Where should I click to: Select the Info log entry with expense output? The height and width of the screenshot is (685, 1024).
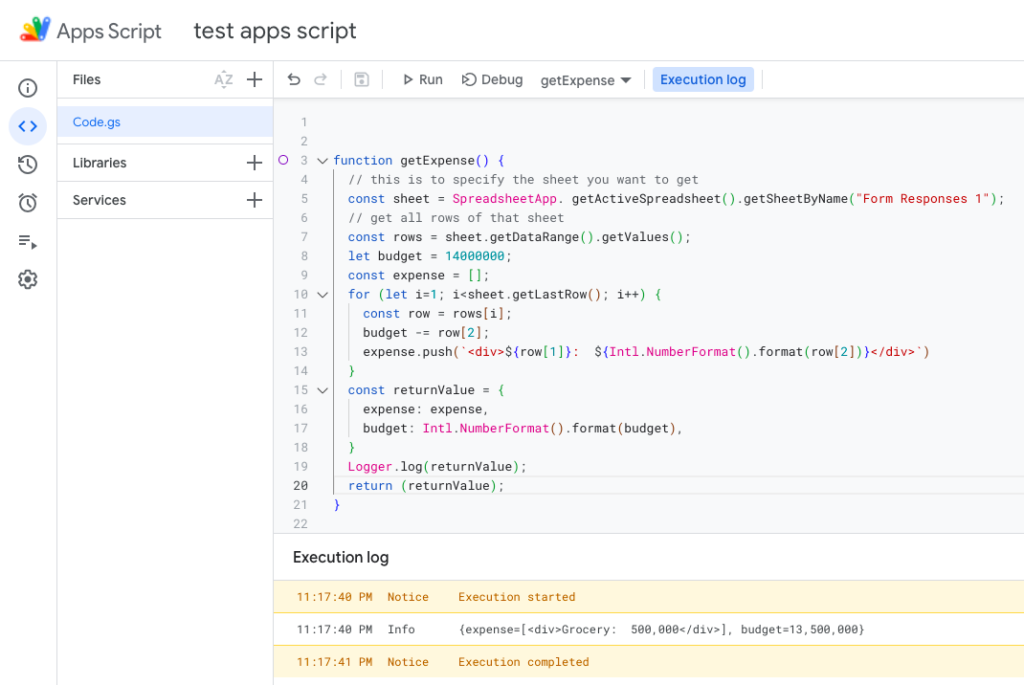[x=648, y=629]
